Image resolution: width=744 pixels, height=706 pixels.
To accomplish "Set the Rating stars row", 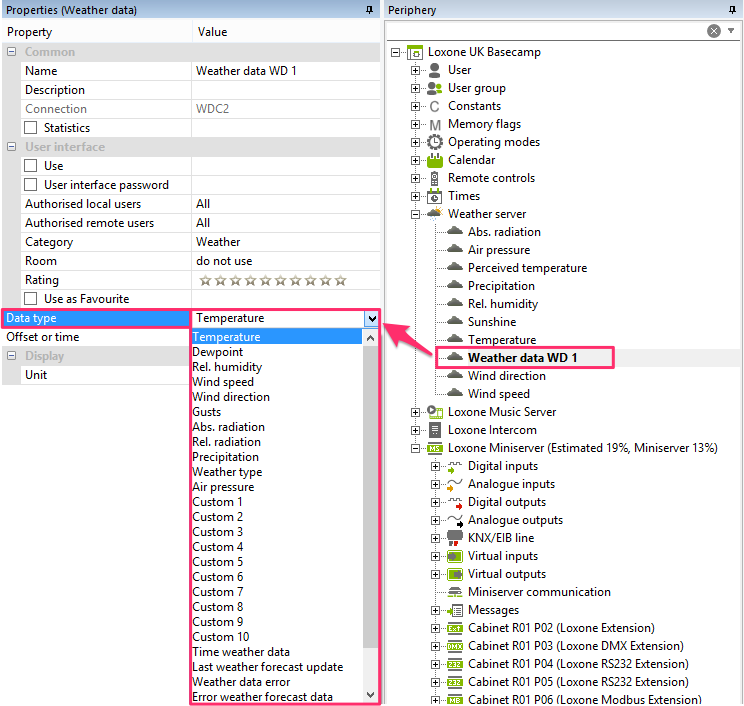I will pos(272,280).
